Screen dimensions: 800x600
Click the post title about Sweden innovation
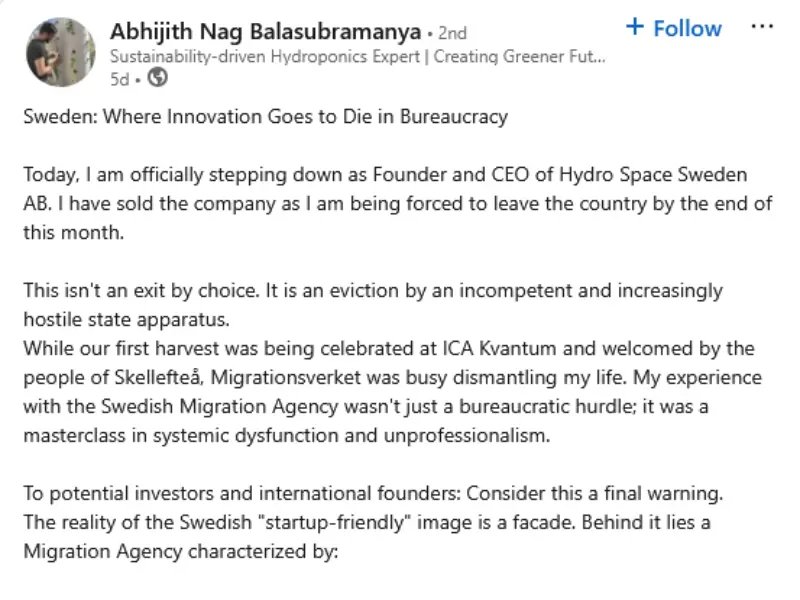click(x=265, y=117)
